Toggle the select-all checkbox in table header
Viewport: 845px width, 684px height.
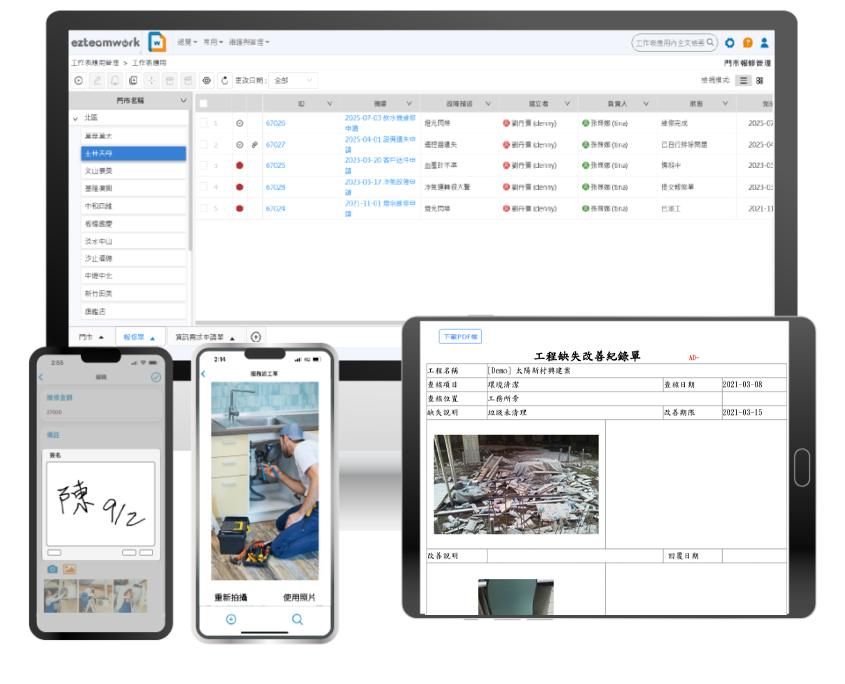click(x=204, y=103)
